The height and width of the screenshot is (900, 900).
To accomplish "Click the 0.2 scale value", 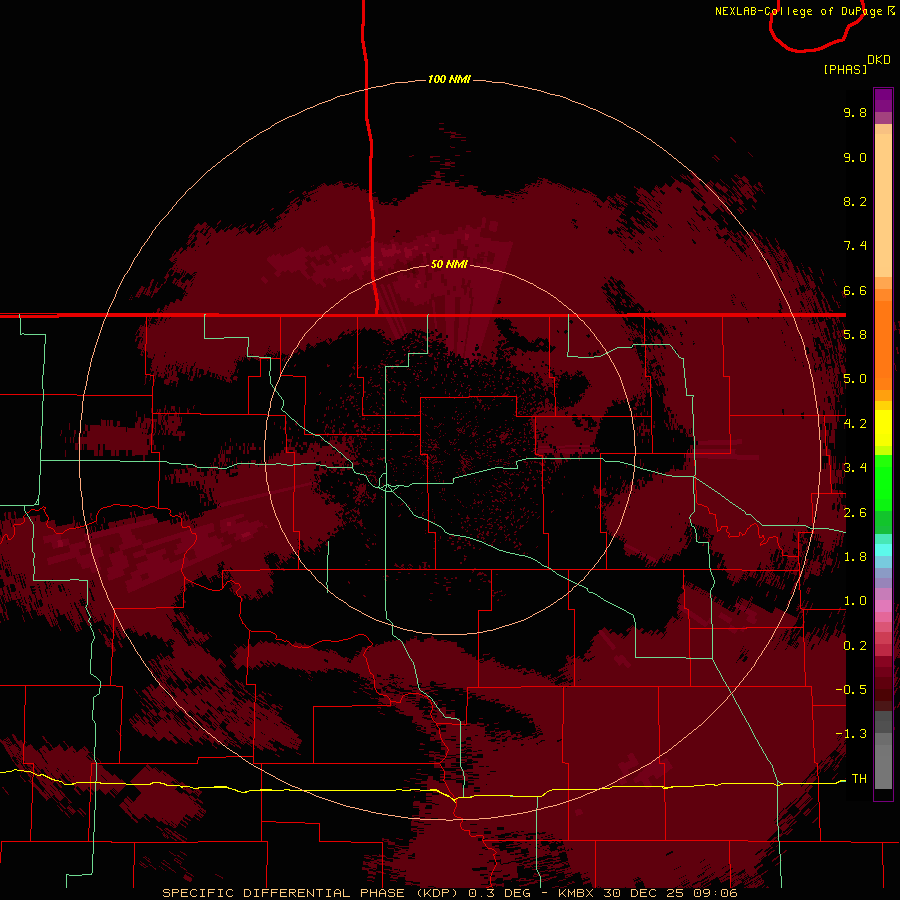I will (855, 645).
